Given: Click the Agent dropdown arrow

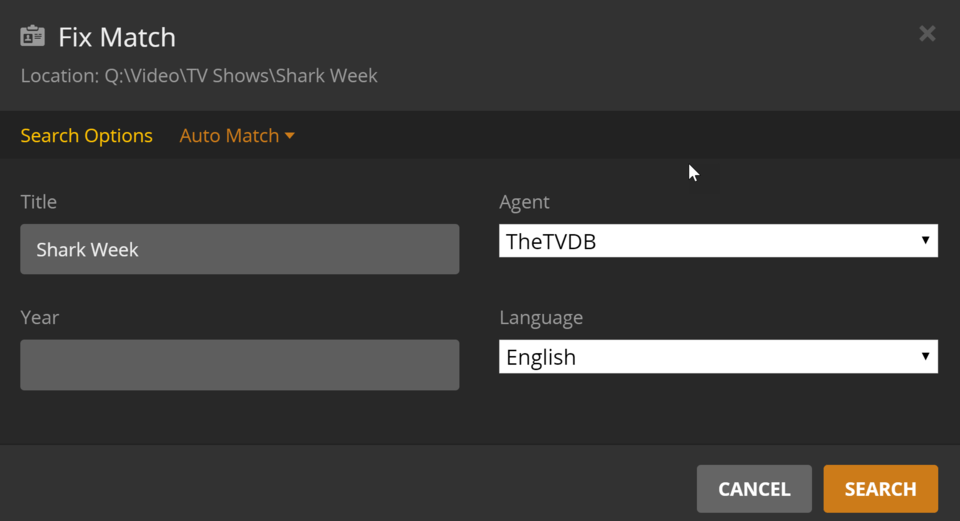Looking at the screenshot, I should 925,240.
